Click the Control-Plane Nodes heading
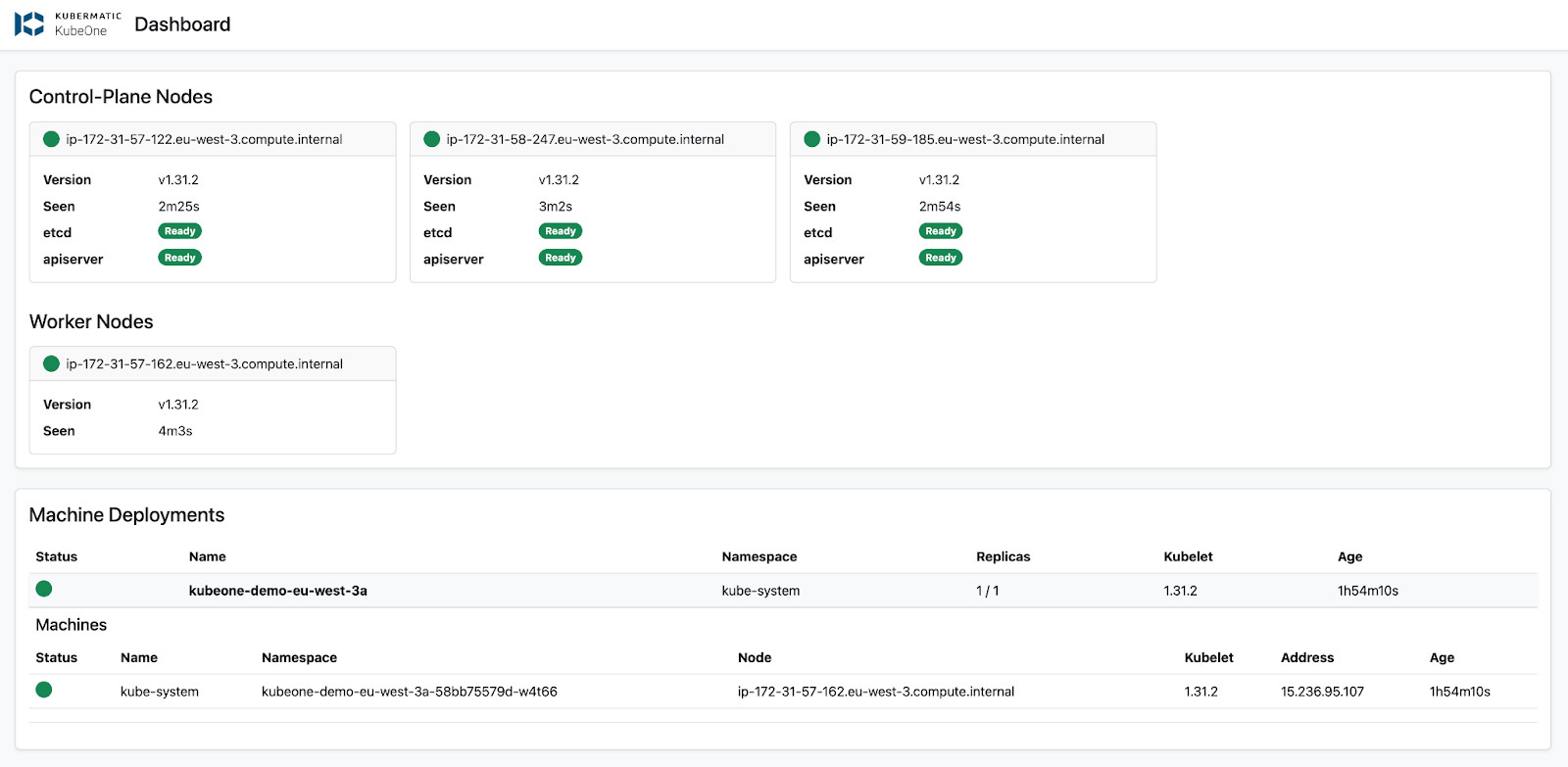 121,97
